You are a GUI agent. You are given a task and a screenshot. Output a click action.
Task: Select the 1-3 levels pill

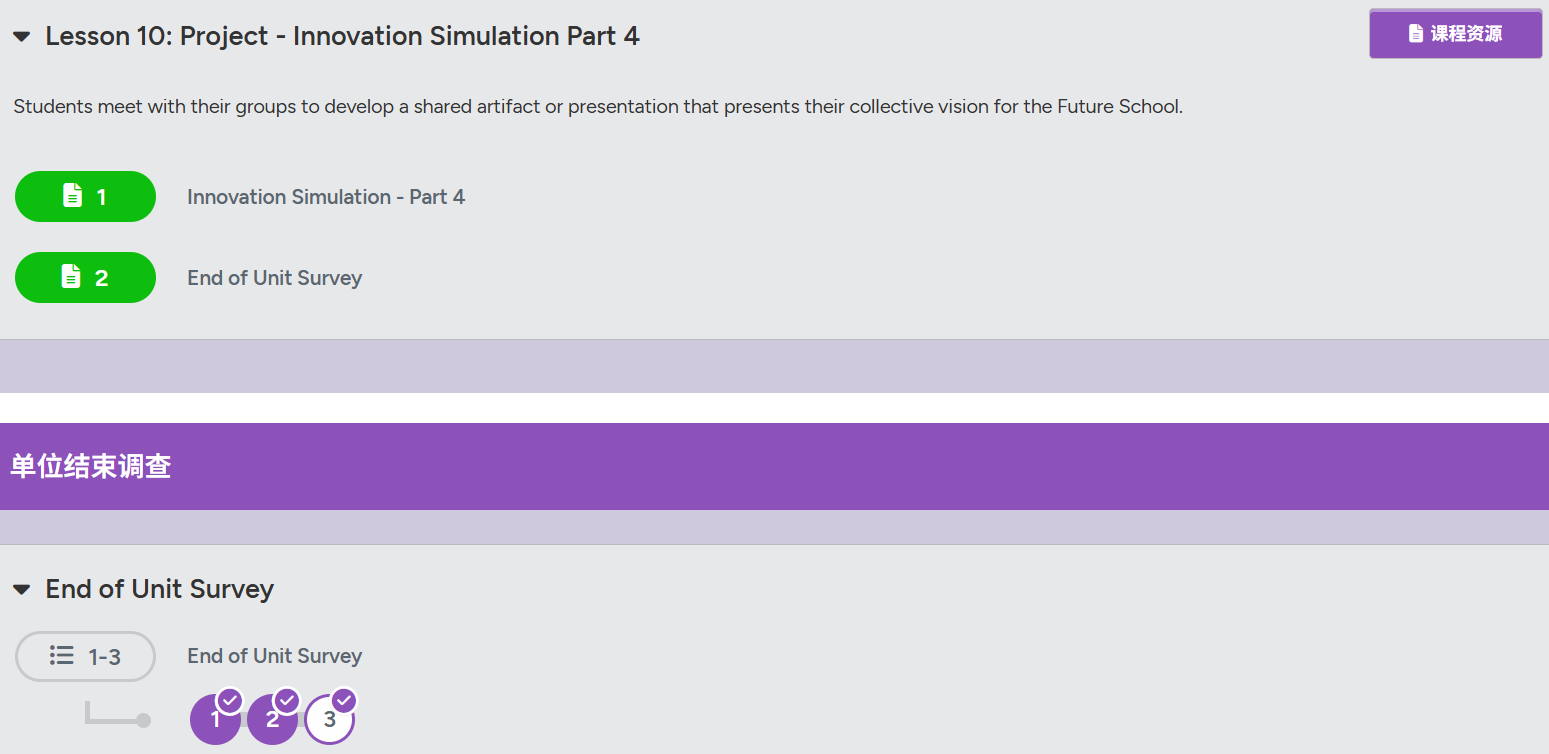pyautogui.click(x=85, y=656)
